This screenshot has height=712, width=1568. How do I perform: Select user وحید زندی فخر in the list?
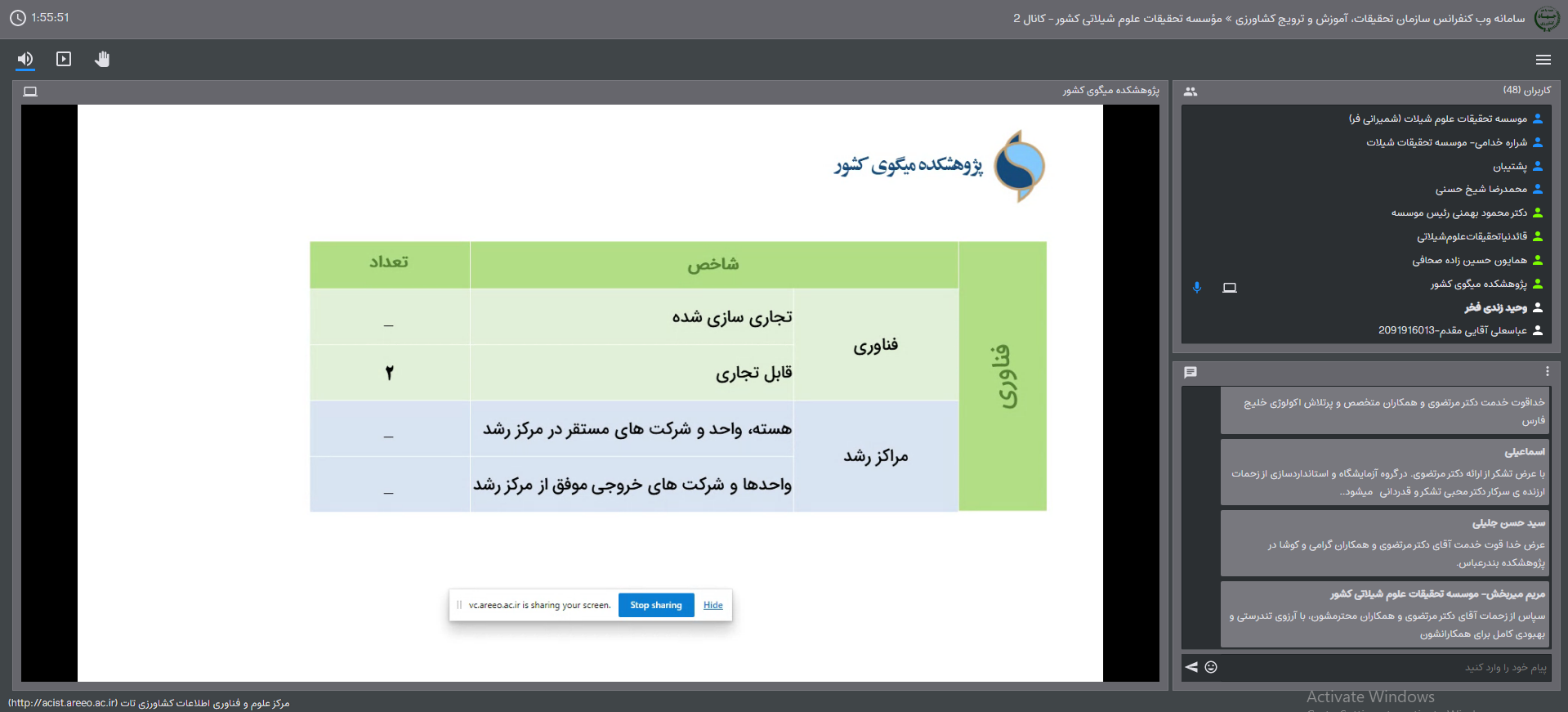point(1495,307)
